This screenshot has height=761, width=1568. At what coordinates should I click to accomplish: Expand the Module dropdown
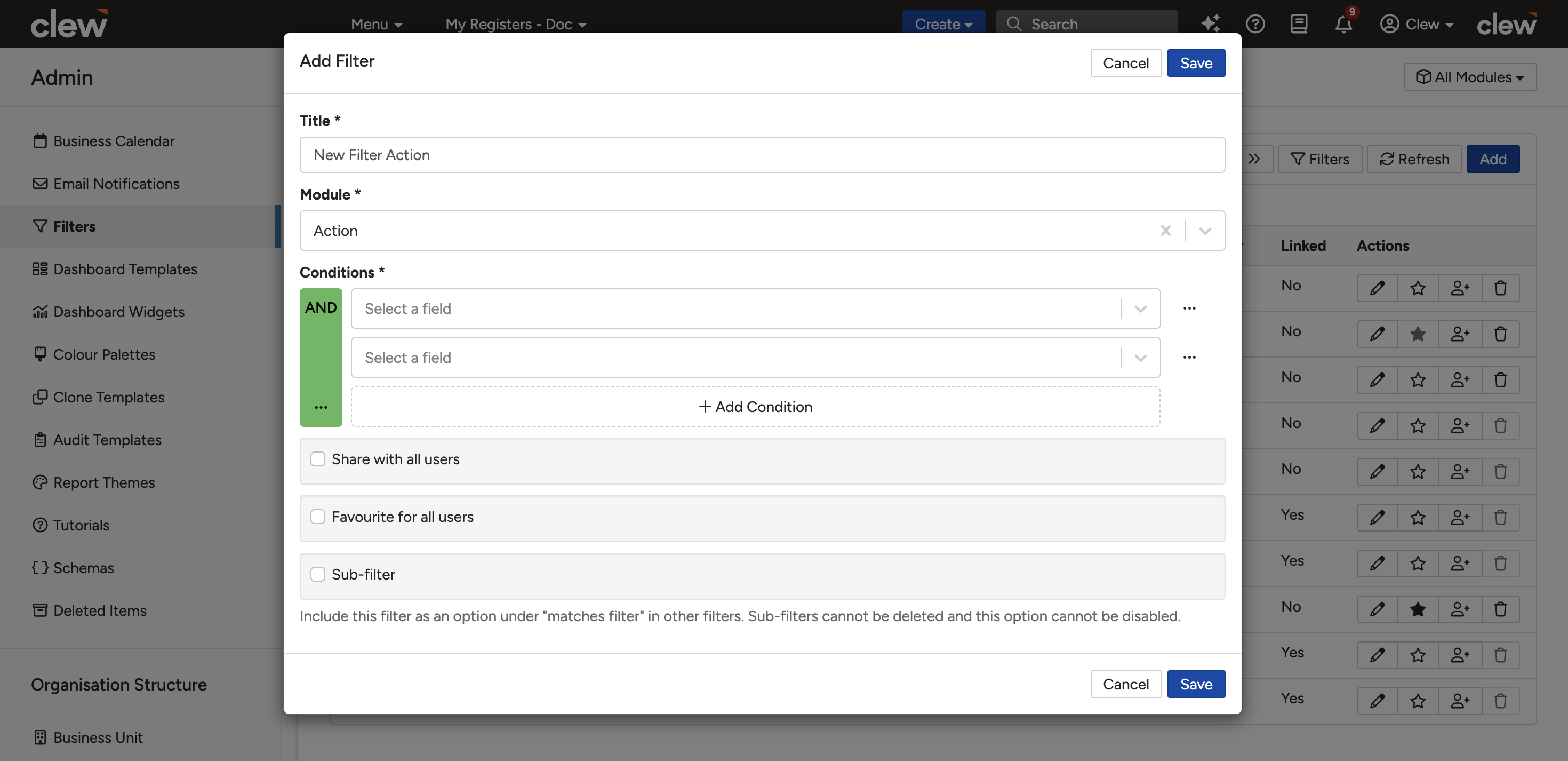[1205, 231]
